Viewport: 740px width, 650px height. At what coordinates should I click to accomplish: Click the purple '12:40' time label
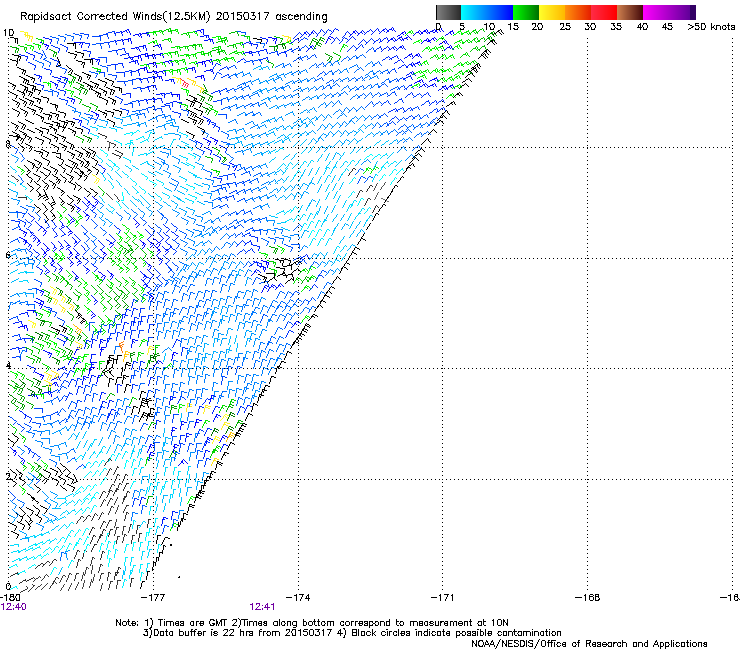14,607
